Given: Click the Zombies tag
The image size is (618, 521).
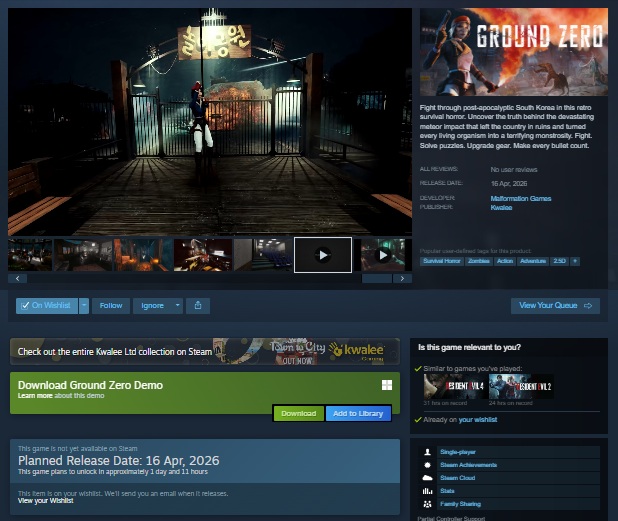Looking at the screenshot, I should [478, 261].
